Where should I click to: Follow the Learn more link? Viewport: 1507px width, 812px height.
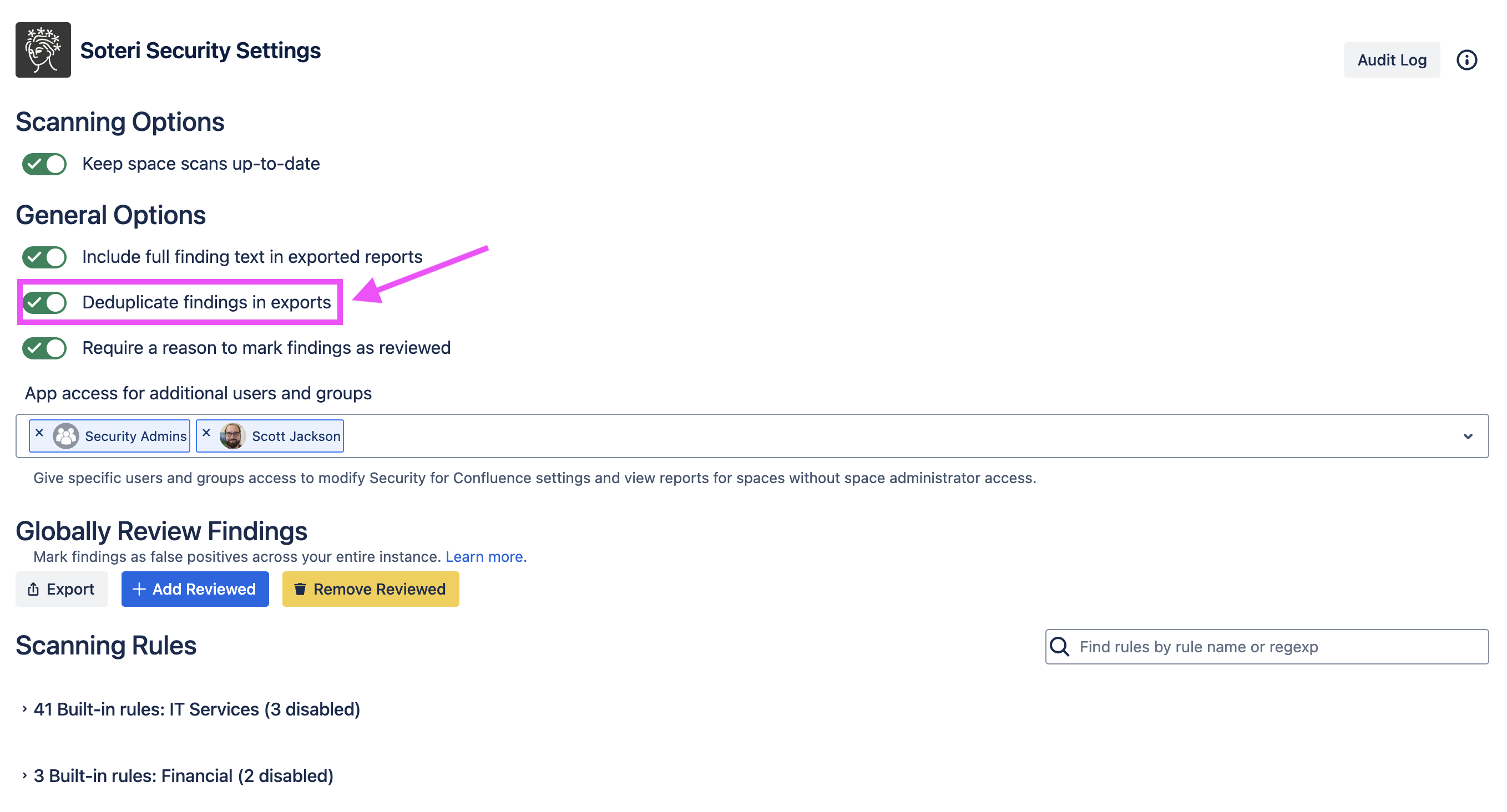486,556
